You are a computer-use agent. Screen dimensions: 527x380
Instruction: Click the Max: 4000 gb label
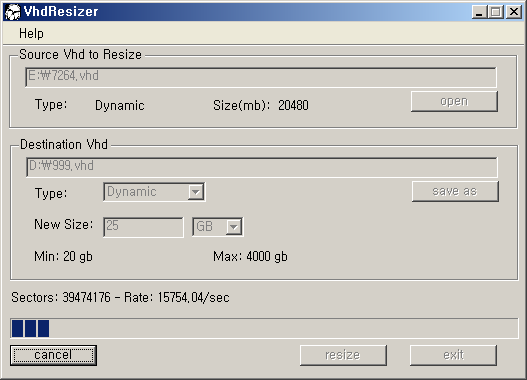tap(250, 257)
